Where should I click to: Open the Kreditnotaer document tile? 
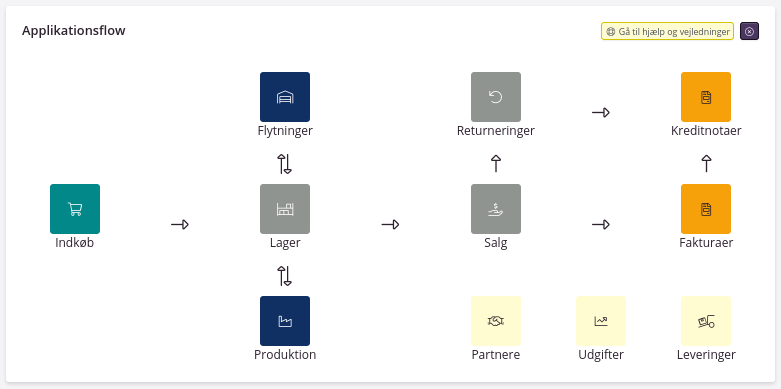pos(706,97)
